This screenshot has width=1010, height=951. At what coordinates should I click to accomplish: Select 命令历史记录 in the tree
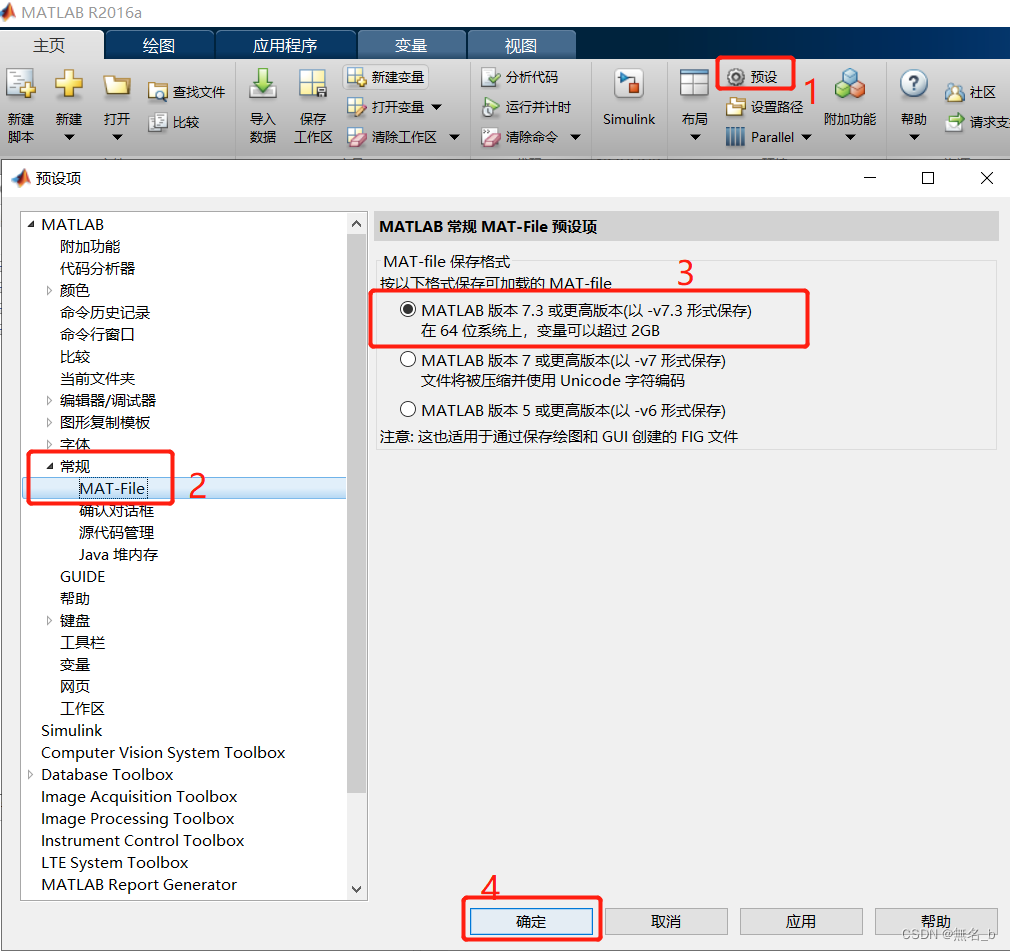[105, 312]
